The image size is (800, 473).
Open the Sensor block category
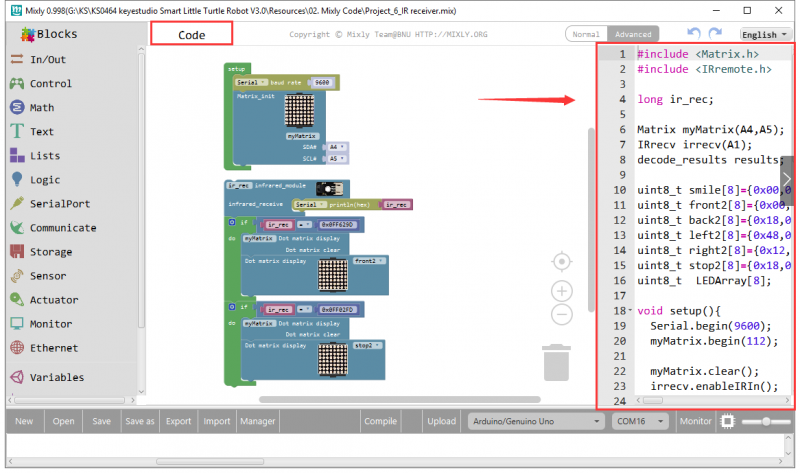point(38,275)
